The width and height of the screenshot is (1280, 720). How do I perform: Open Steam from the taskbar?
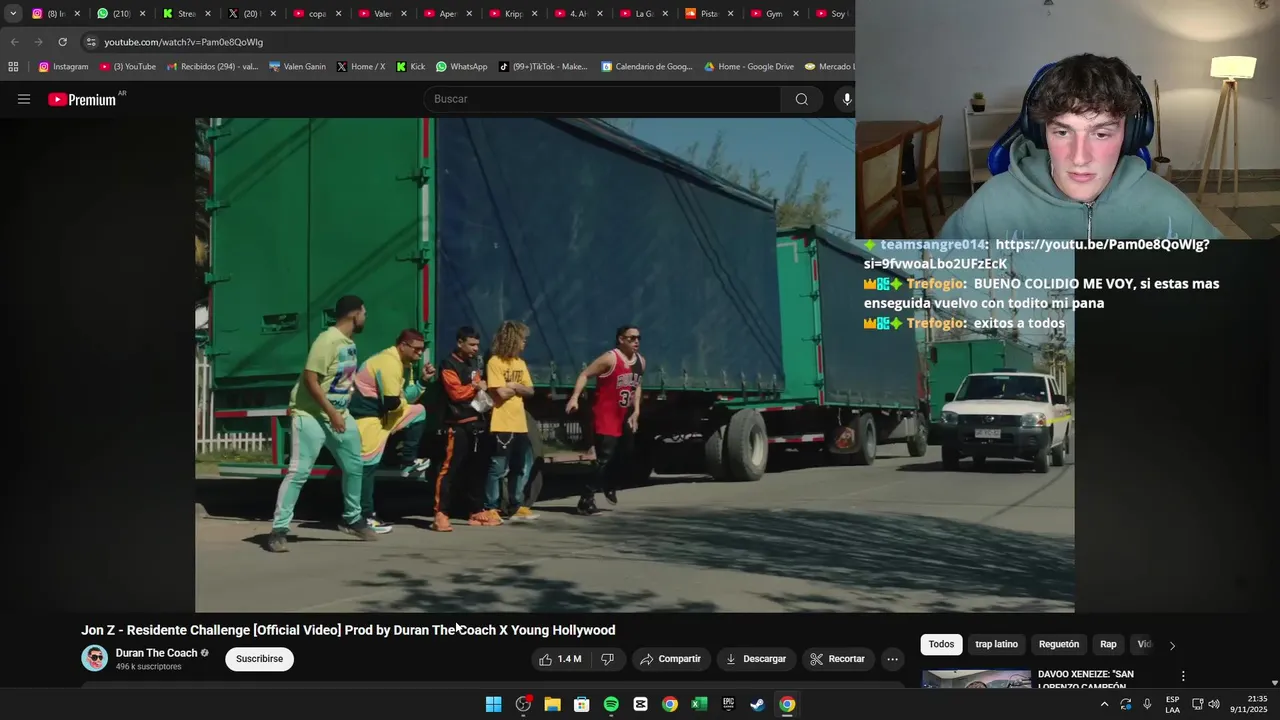pyautogui.click(x=758, y=704)
